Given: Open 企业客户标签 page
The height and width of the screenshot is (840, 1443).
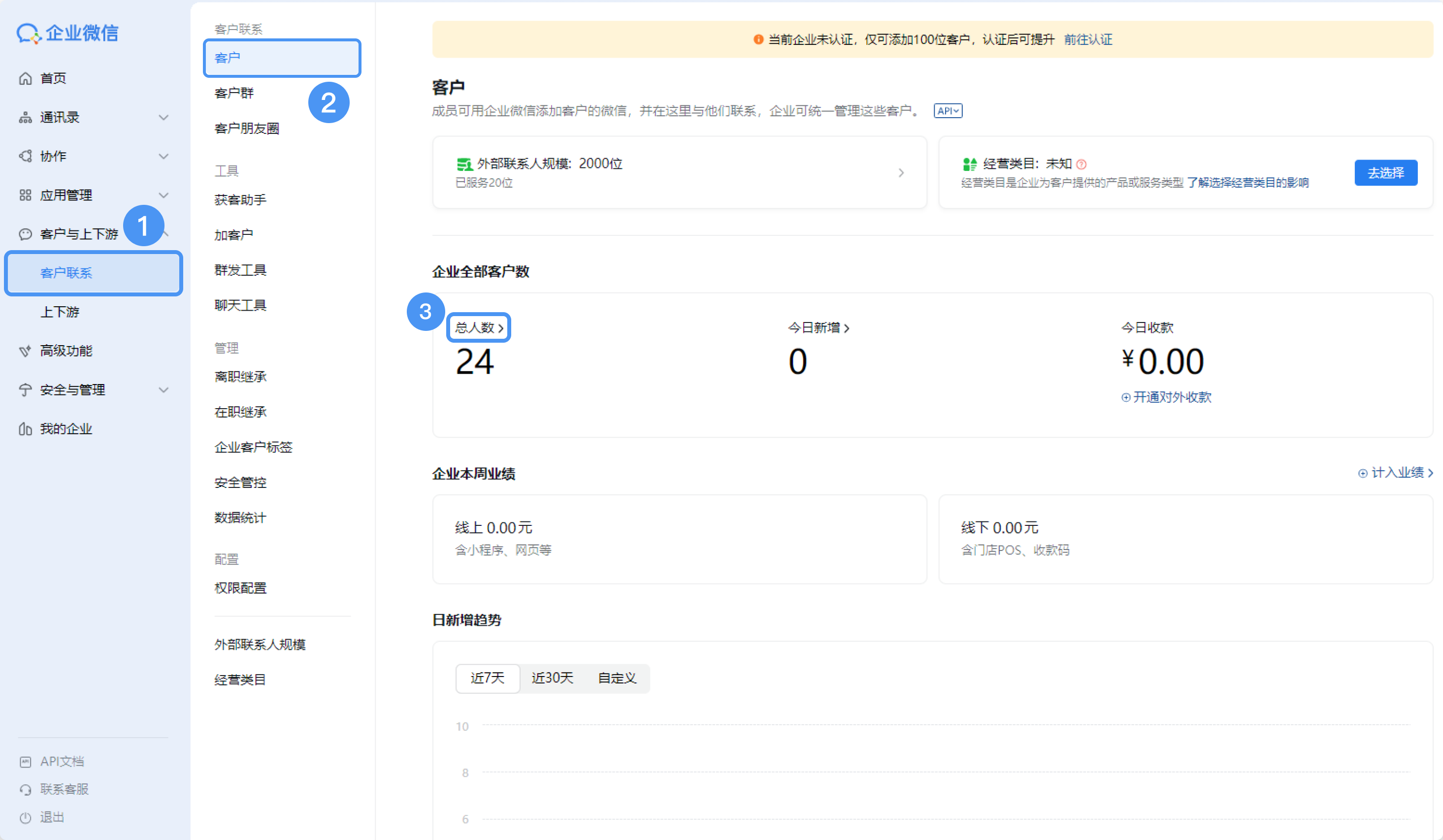Looking at the screenshot, I should 253,447.
